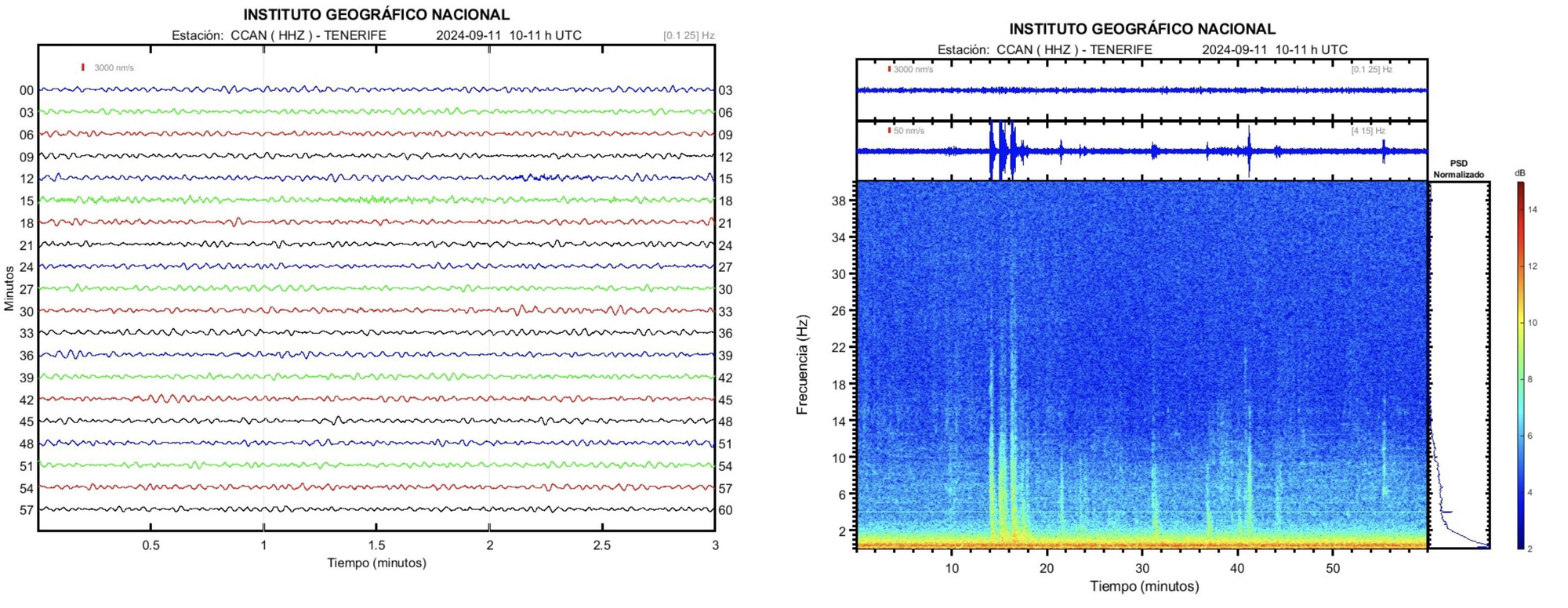Click the Tiempo (minutos) label under spectrogram
Viewport: 1568px width, 608px height.
(1143, 586)
